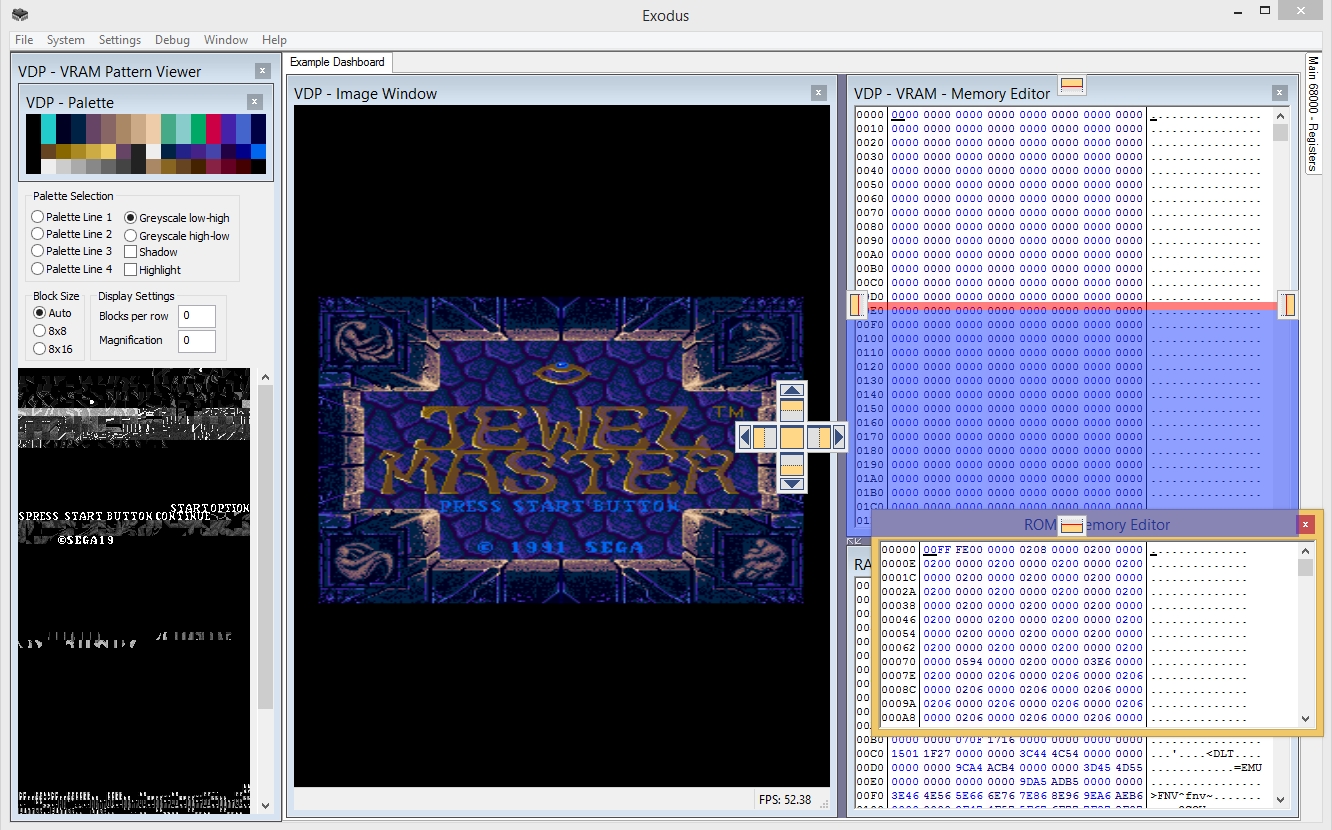Click the dock tab icon beside the VRAM Memory Editor title
Image resolution: width=1332 pixels, height=830 pixels.
[x=1072, y=86]
